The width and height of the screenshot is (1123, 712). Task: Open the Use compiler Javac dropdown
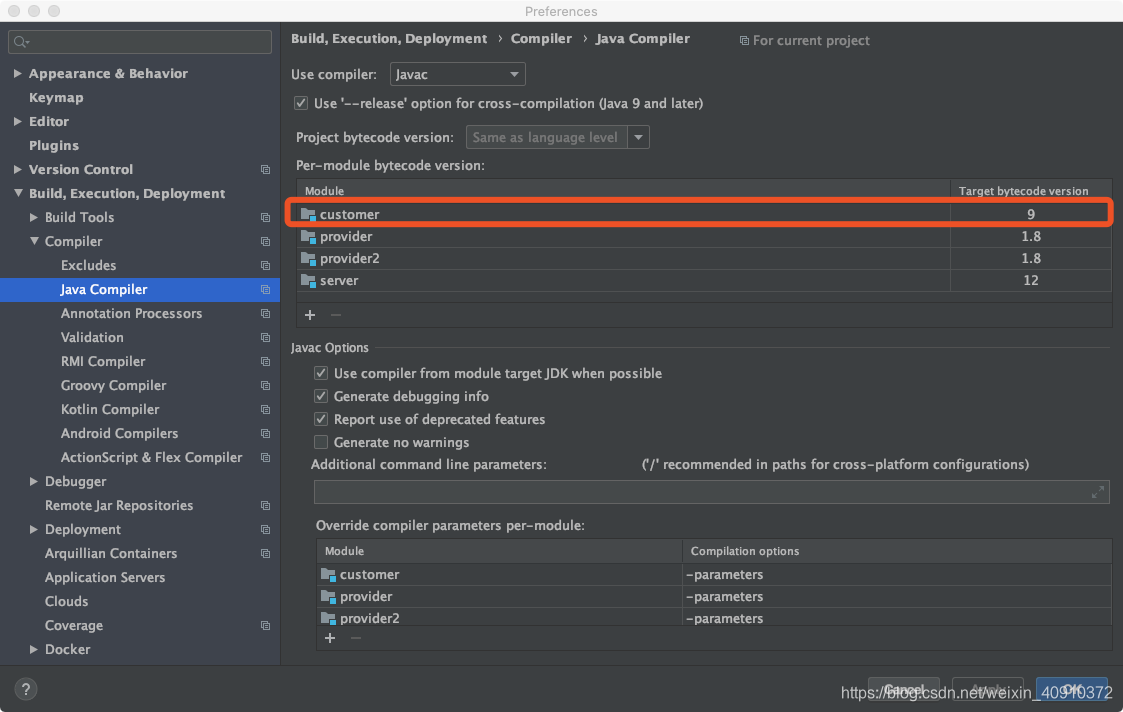(457, 73)
